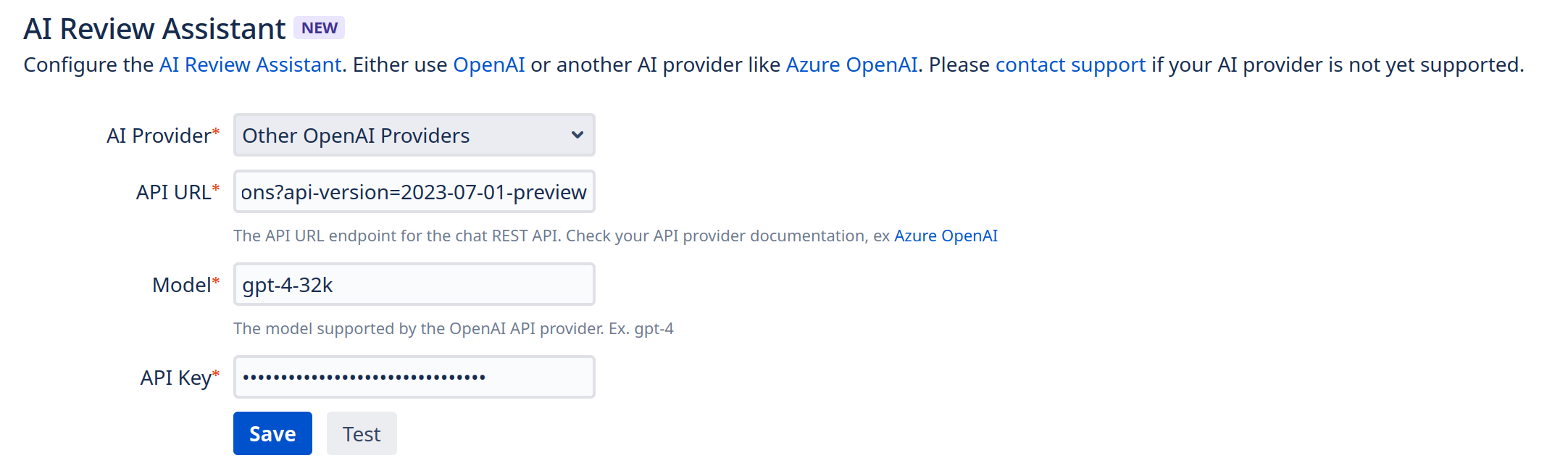The height and width of the screenshot is (474, 1568).
Task: Open the Azure OpenAI link below API URL field
Action: click(x=946, y=236)
